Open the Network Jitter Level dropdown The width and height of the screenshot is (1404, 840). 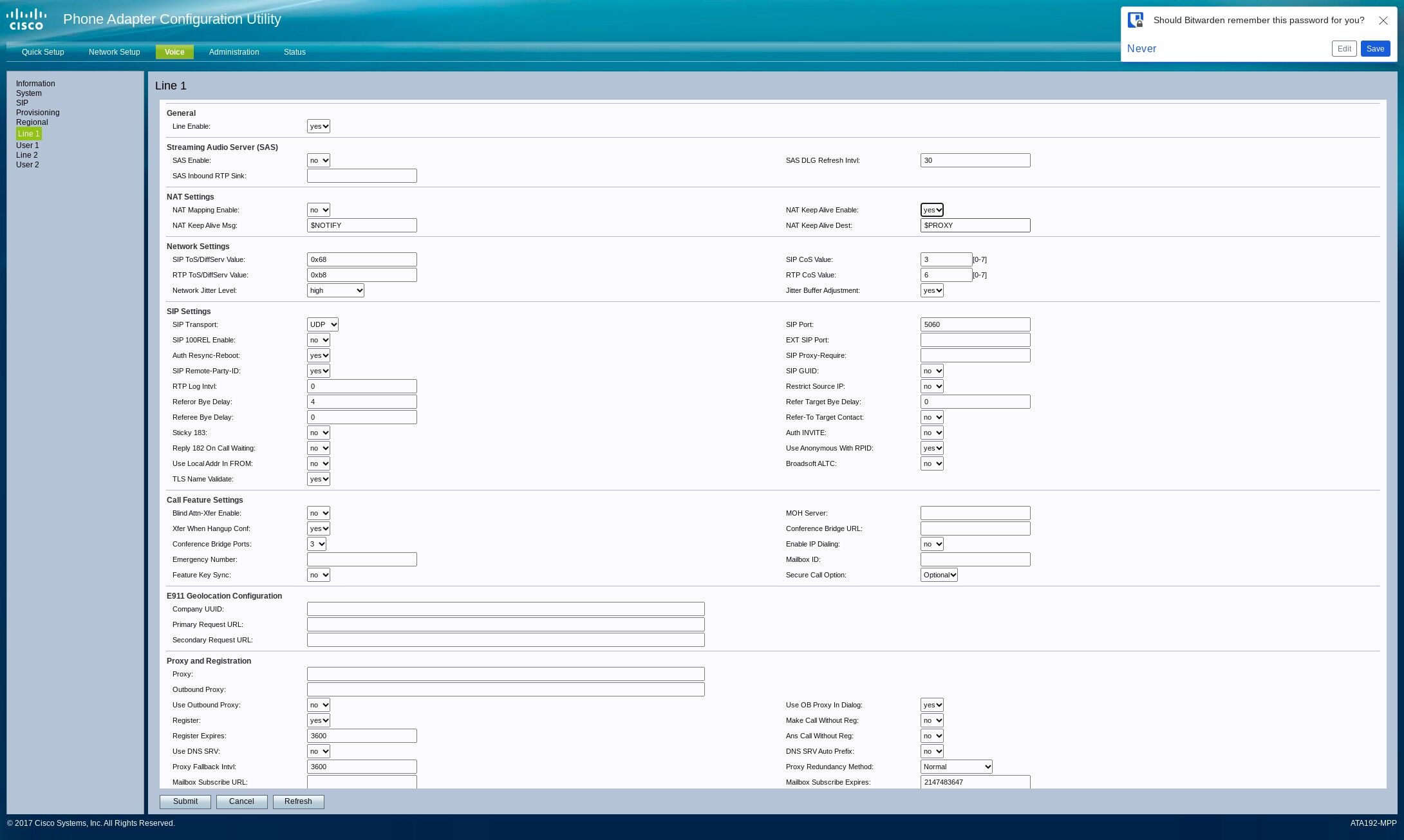(x=335, y=291)
